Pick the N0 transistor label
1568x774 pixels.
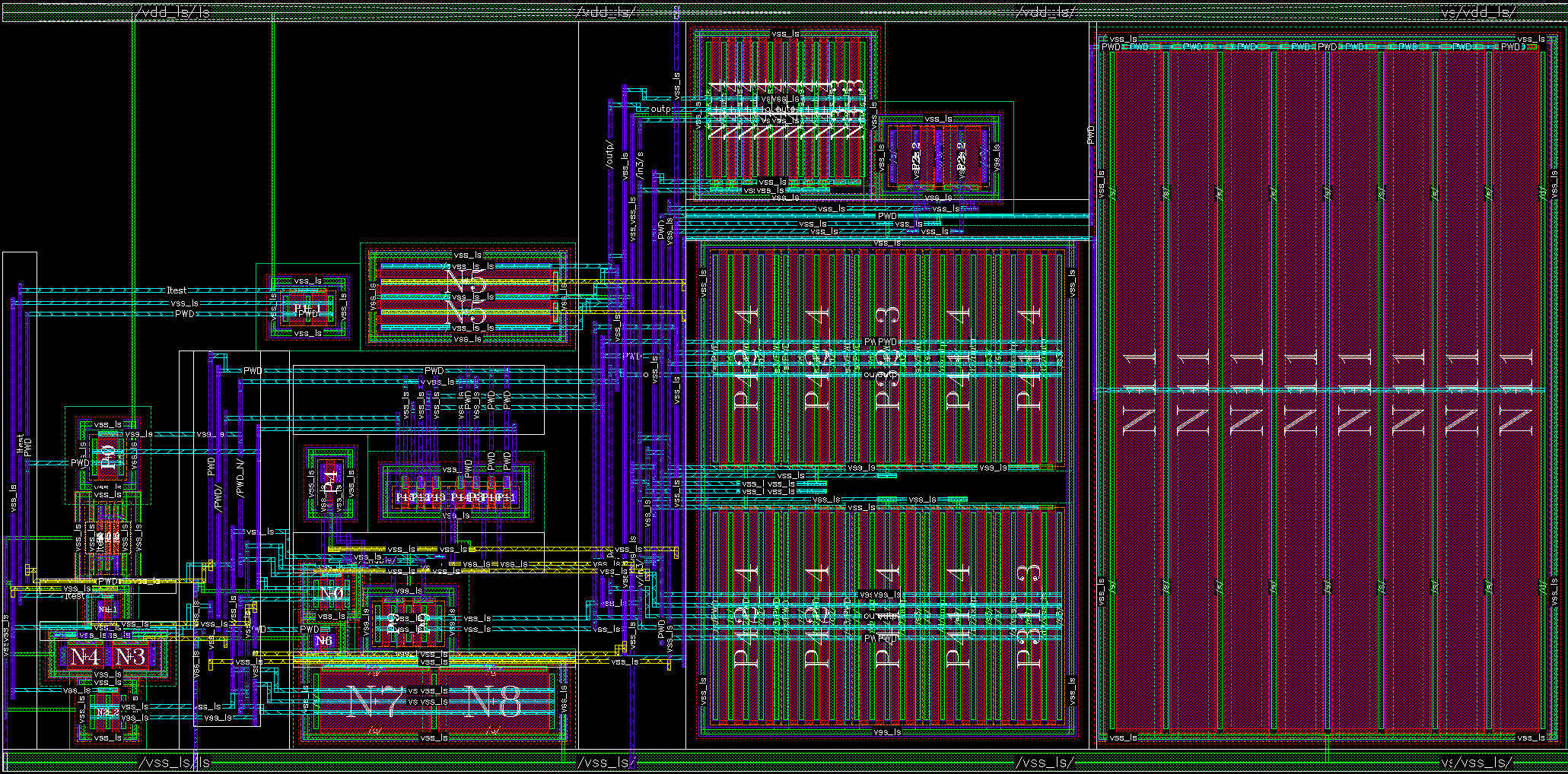[x=332, y=593]
